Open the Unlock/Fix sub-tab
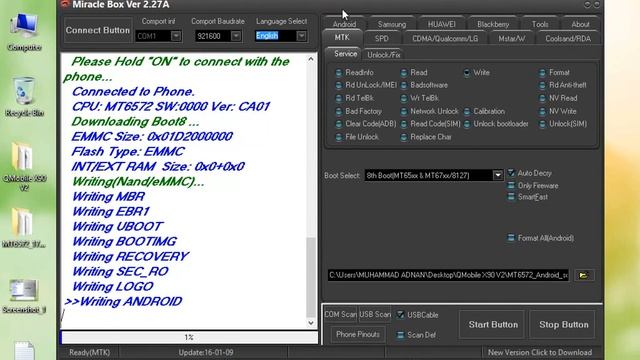The height and width of the screenshot is (360, 640). coord(383,55)
